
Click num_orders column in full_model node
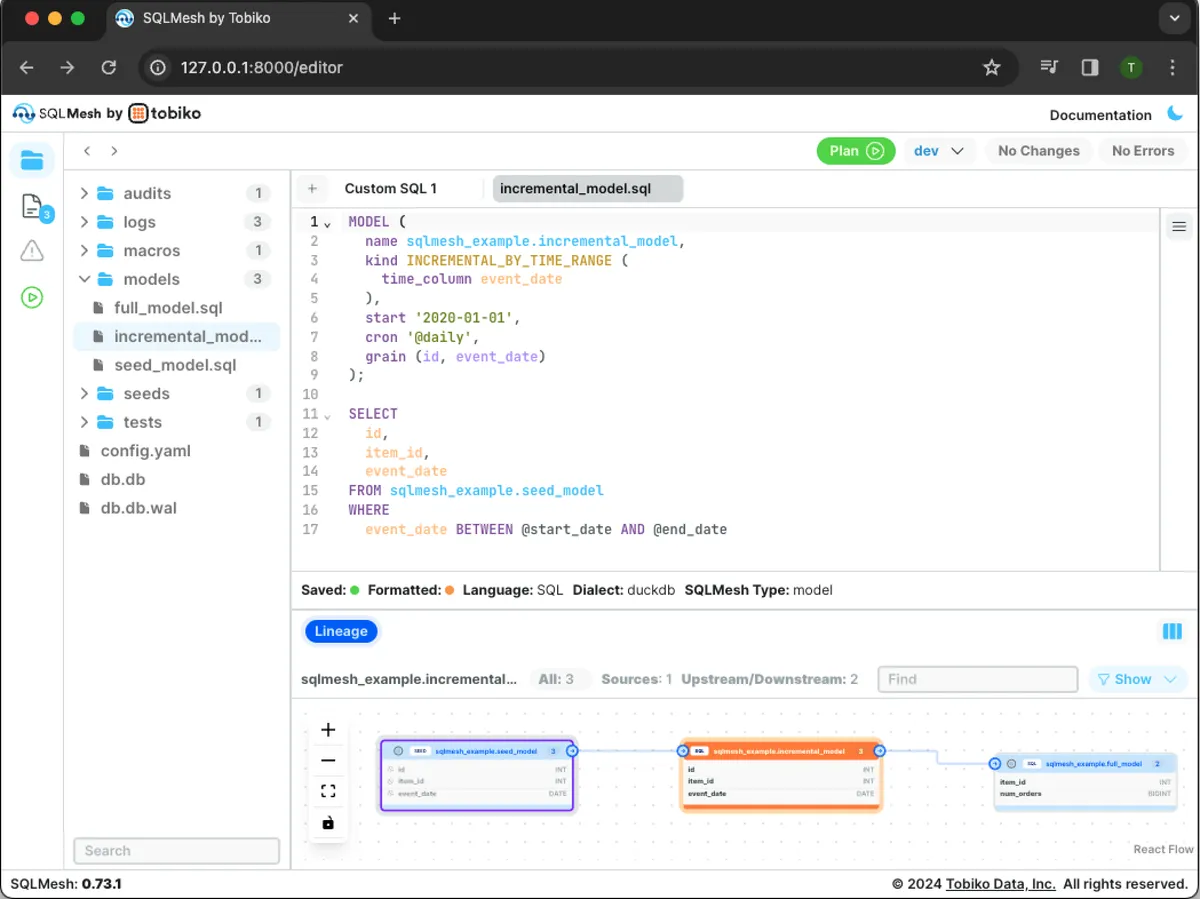pyautogui.click(x=1085, y=794)
